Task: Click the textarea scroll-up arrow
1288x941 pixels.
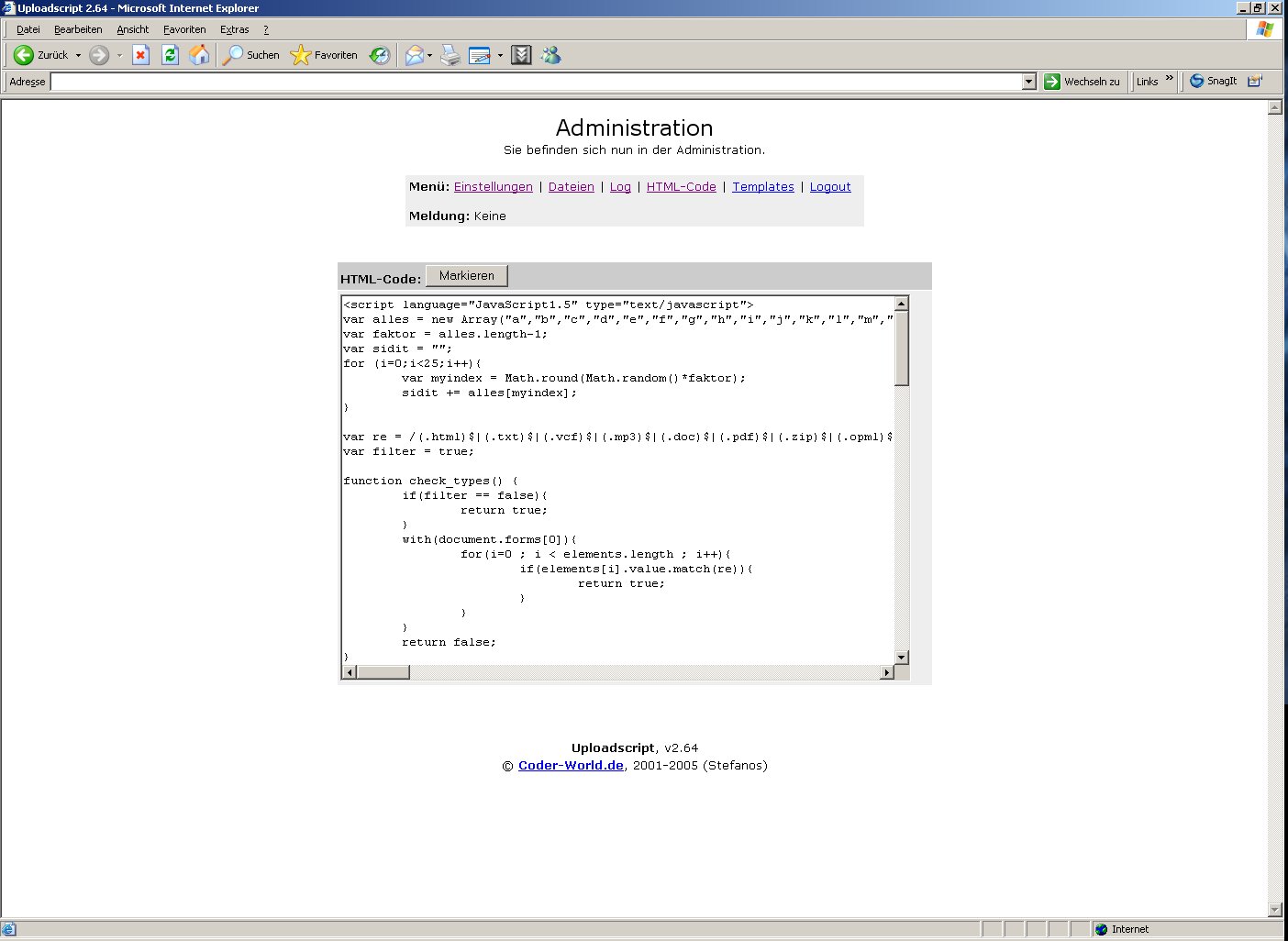Action: (x=902, y=304)
